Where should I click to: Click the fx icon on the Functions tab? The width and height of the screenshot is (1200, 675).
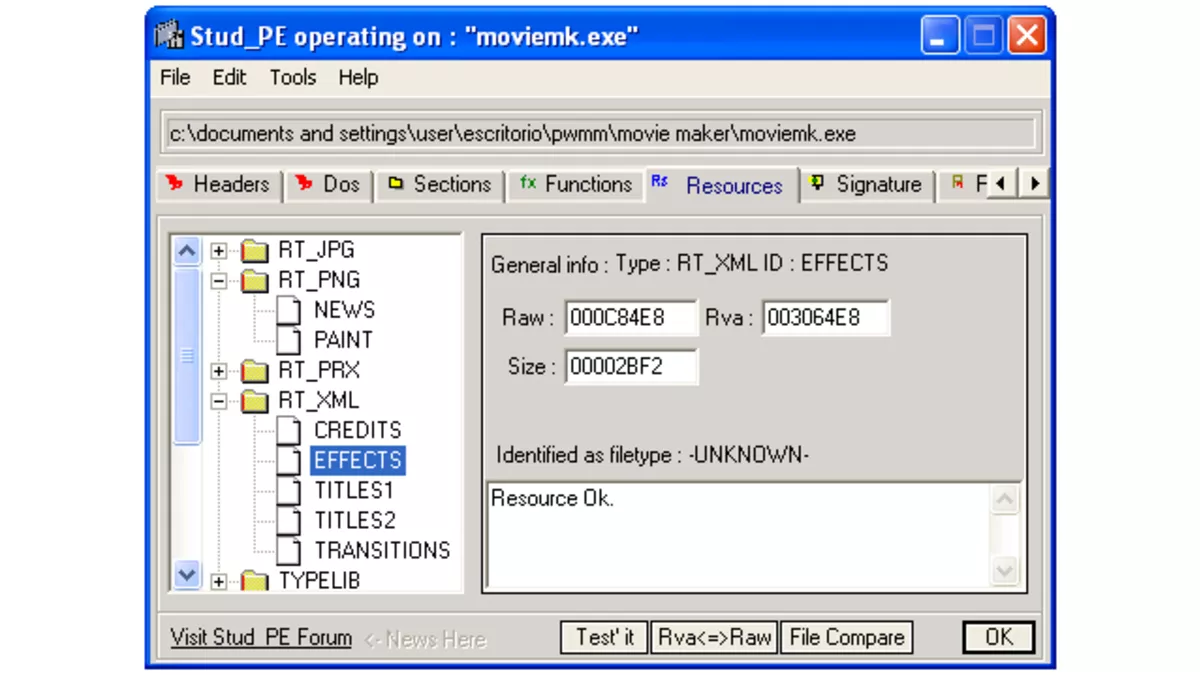pos(528,184)
